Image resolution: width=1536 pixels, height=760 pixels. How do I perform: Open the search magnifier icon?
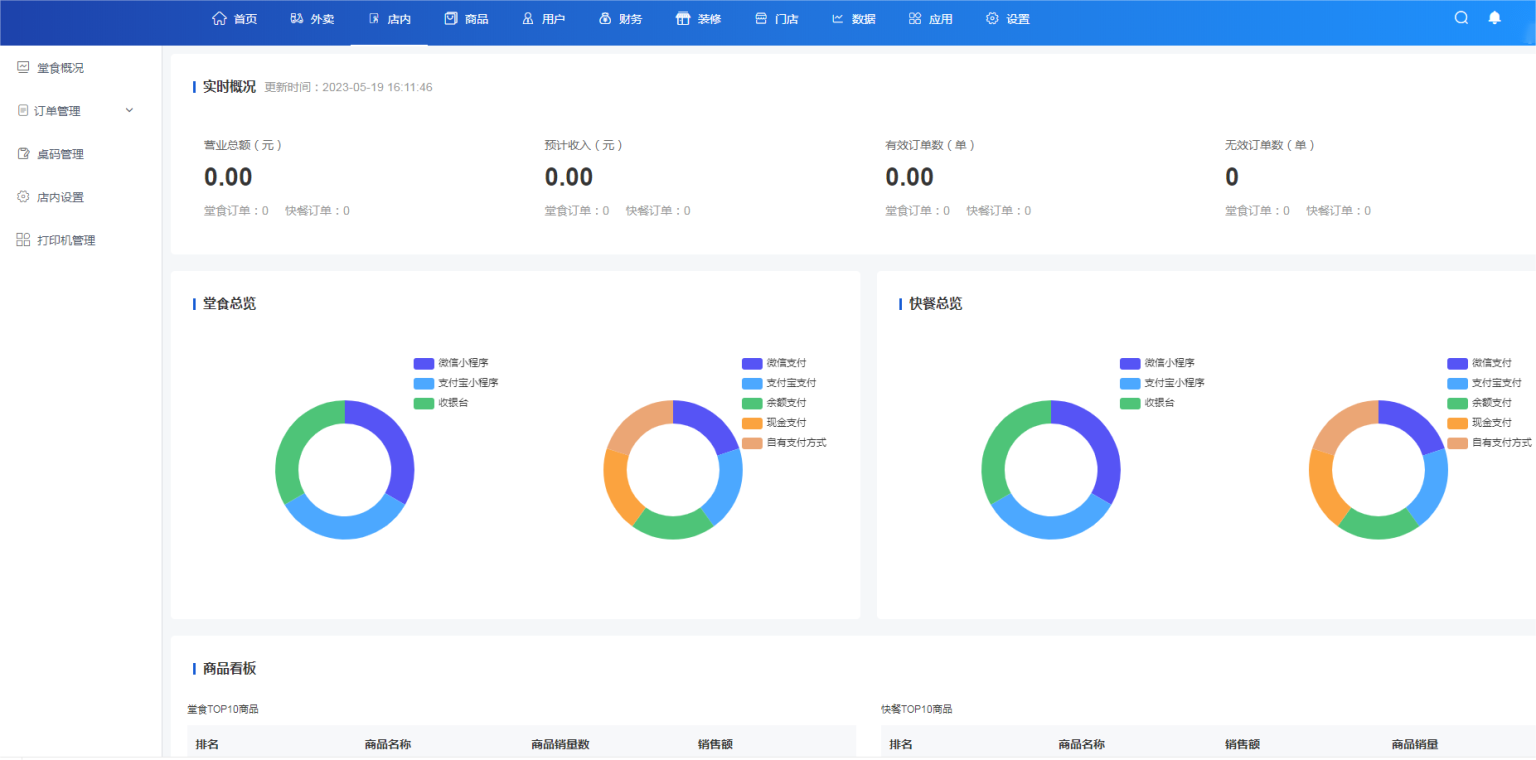[x=1460, y=17]
